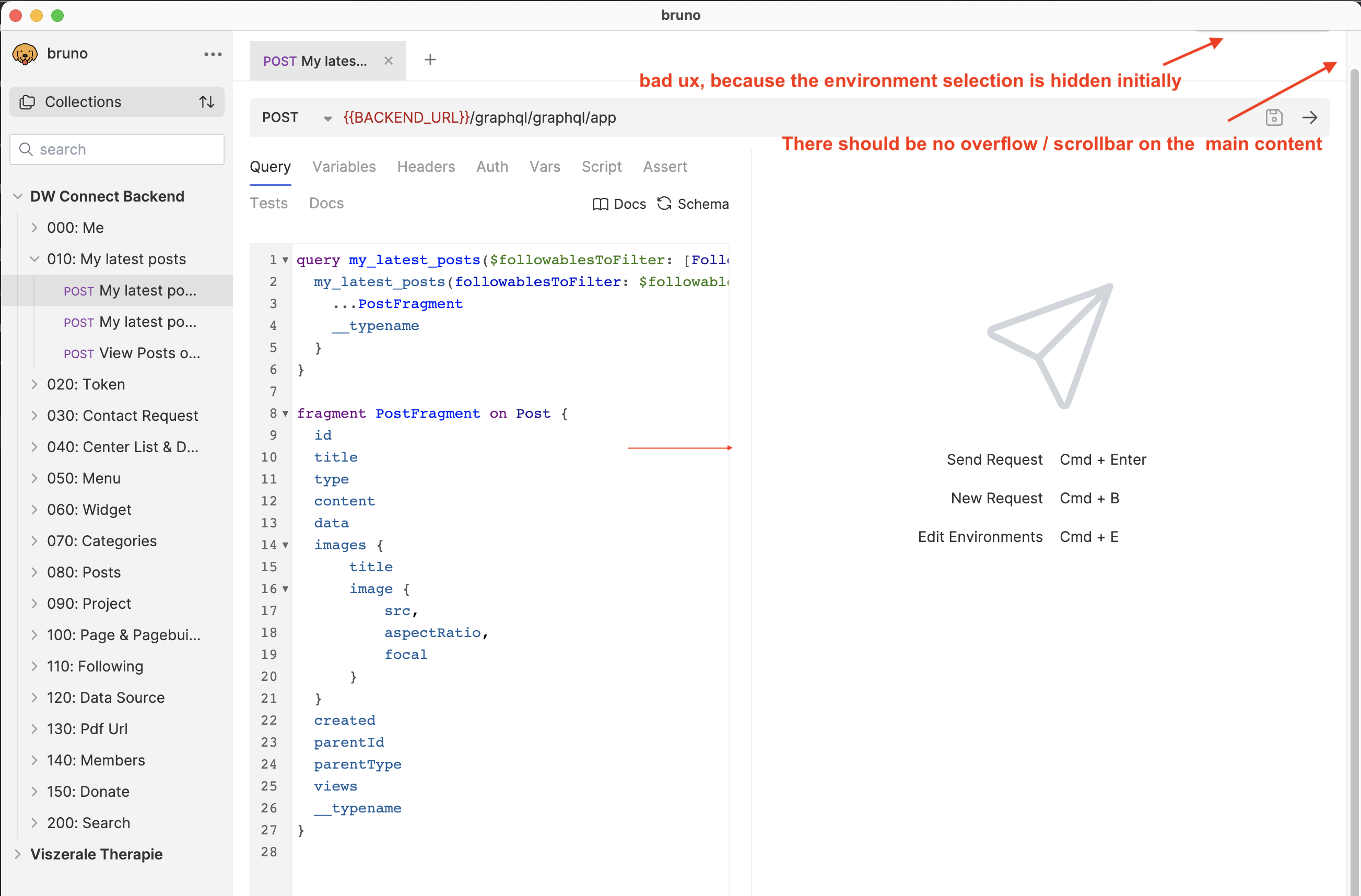Click the New Request shortcut

(997, 498)
